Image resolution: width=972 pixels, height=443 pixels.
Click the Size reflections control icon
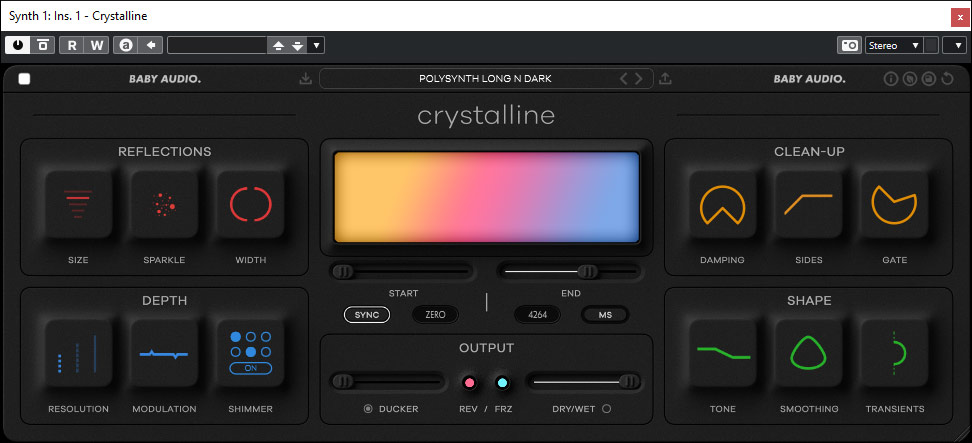[78, 204]
